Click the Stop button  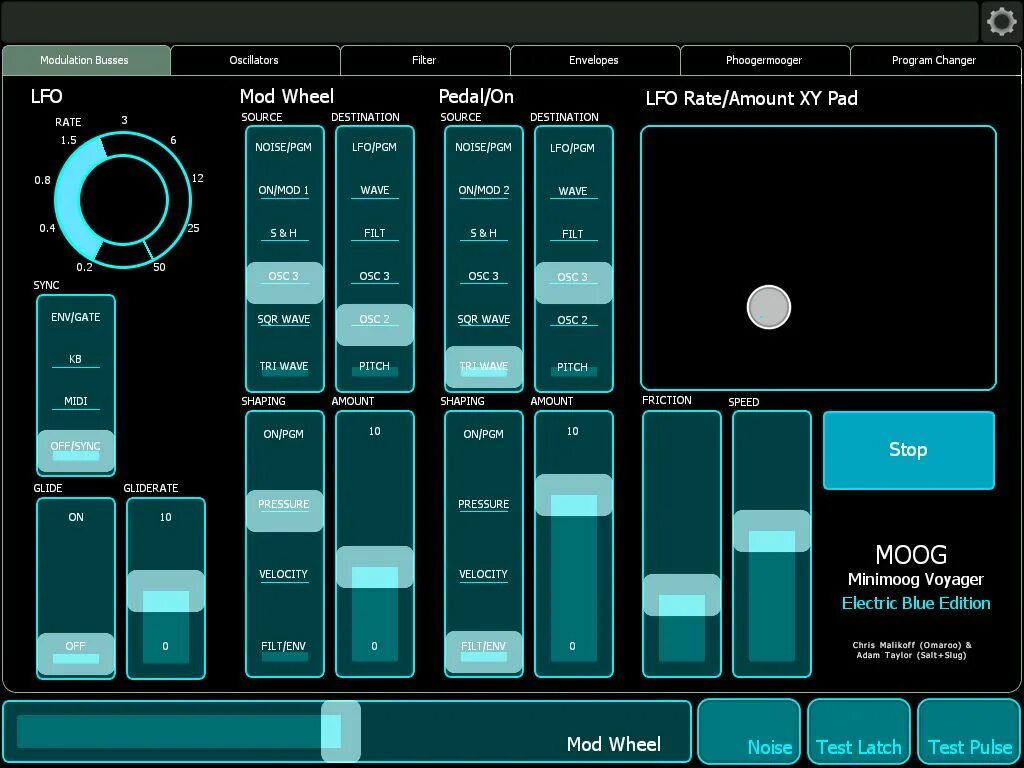coord(908,450)
